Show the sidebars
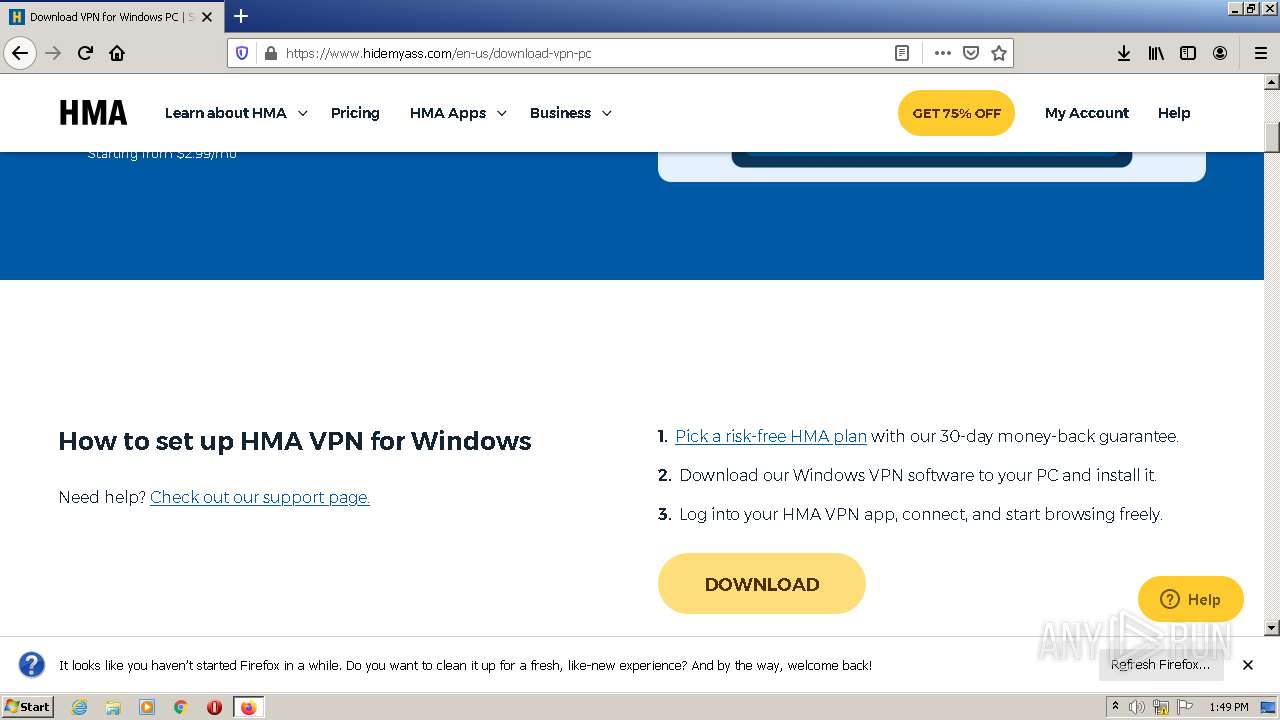The width and height of the screenshot is (1280, 720). pos(1188,53)
